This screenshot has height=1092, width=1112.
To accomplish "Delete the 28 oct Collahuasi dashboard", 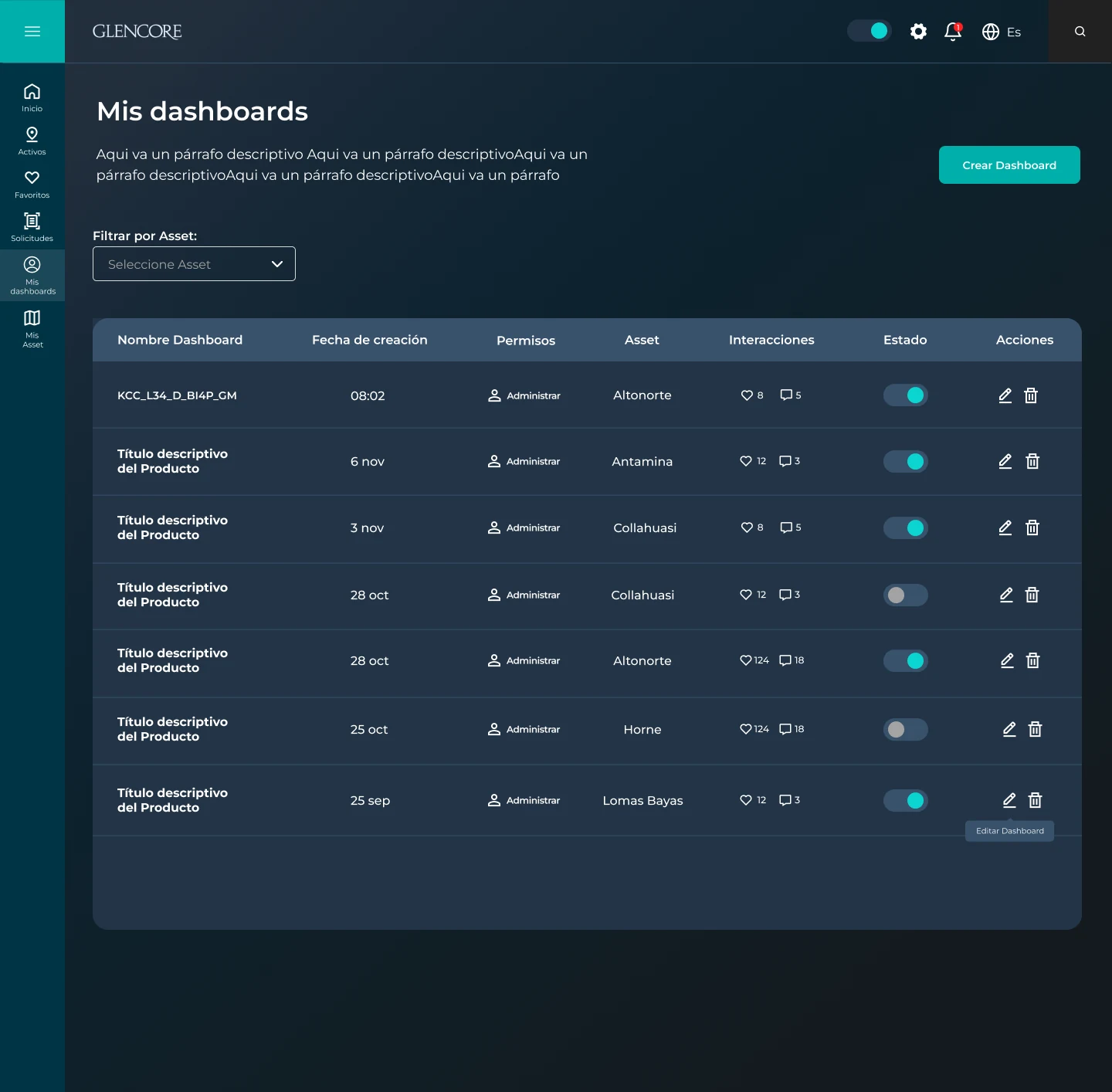I will (x=1032, y=595).
